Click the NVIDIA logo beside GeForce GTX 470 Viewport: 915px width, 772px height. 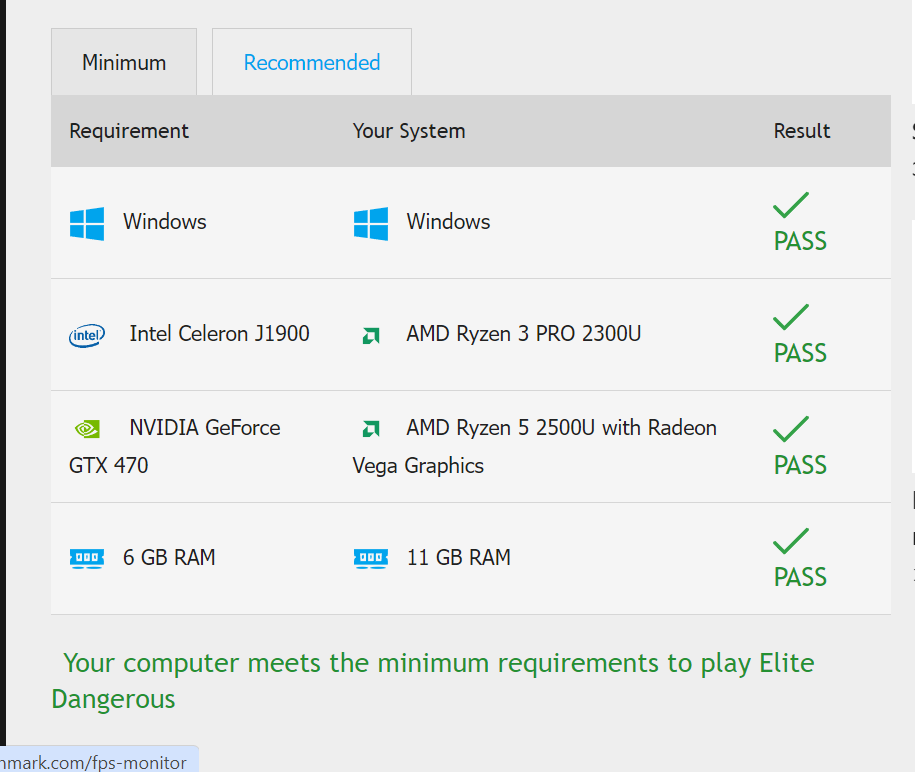point(88,429)
